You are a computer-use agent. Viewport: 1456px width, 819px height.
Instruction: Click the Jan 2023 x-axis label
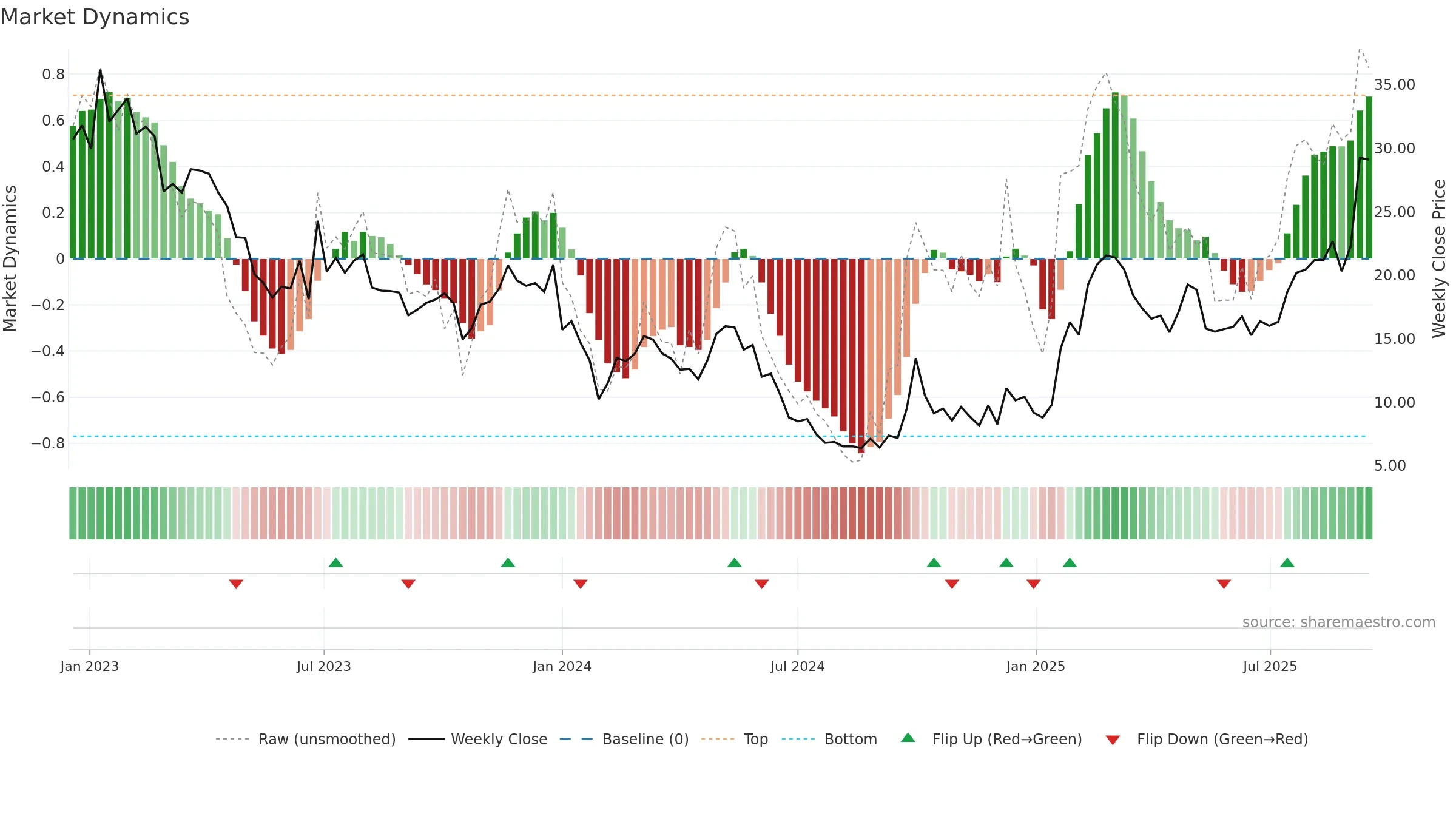coord(89,666)
